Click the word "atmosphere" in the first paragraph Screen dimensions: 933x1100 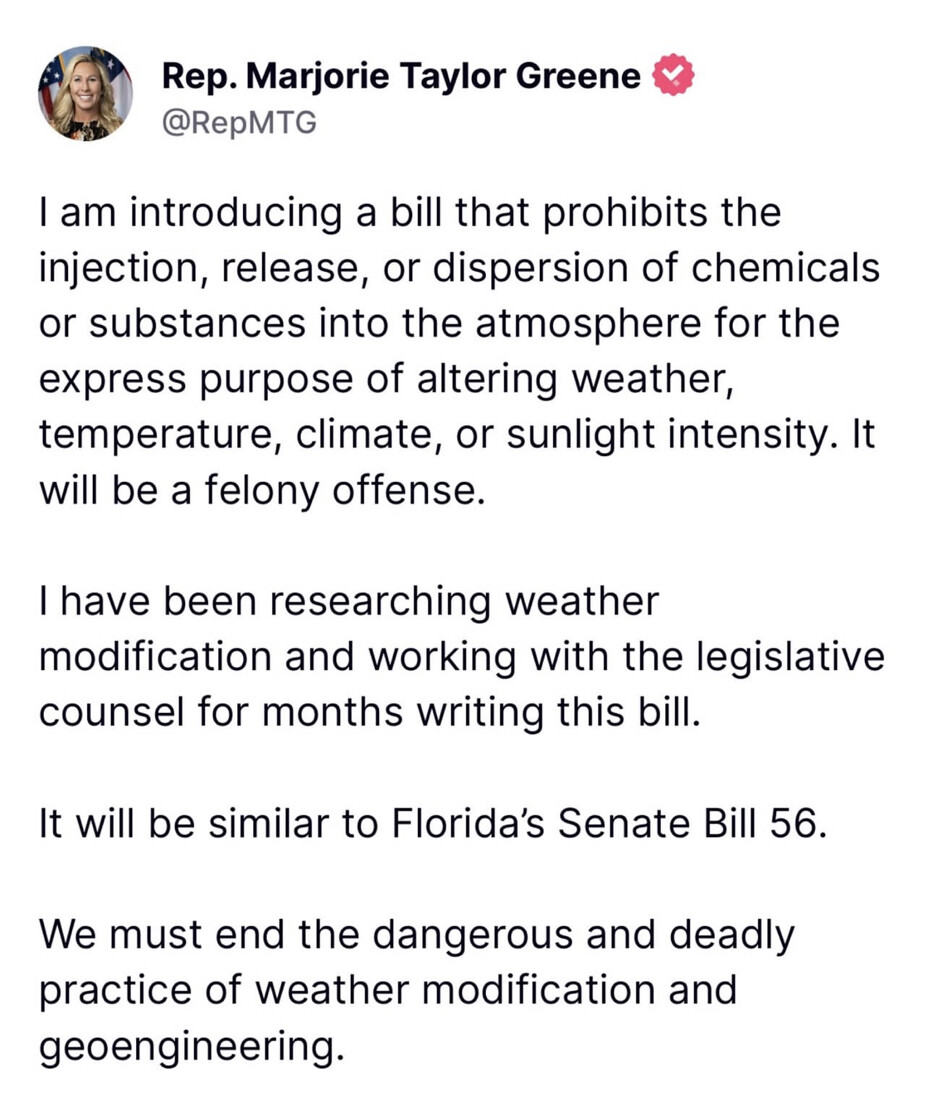(x=559, y=325)
